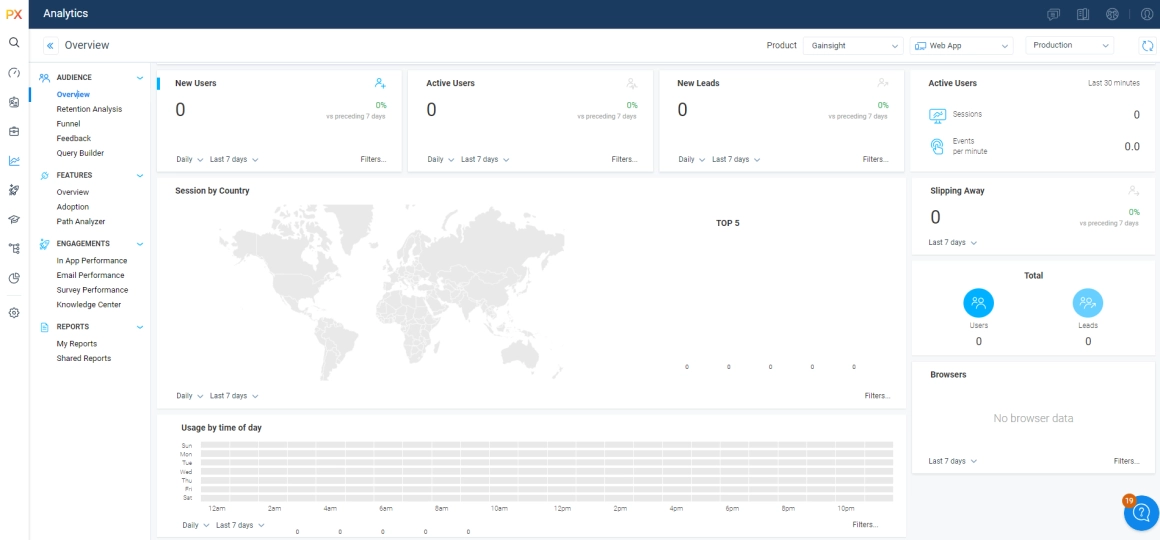Select the Leads circle in Total card
Screen dimensions: 1160x540
coord(1088,303)
